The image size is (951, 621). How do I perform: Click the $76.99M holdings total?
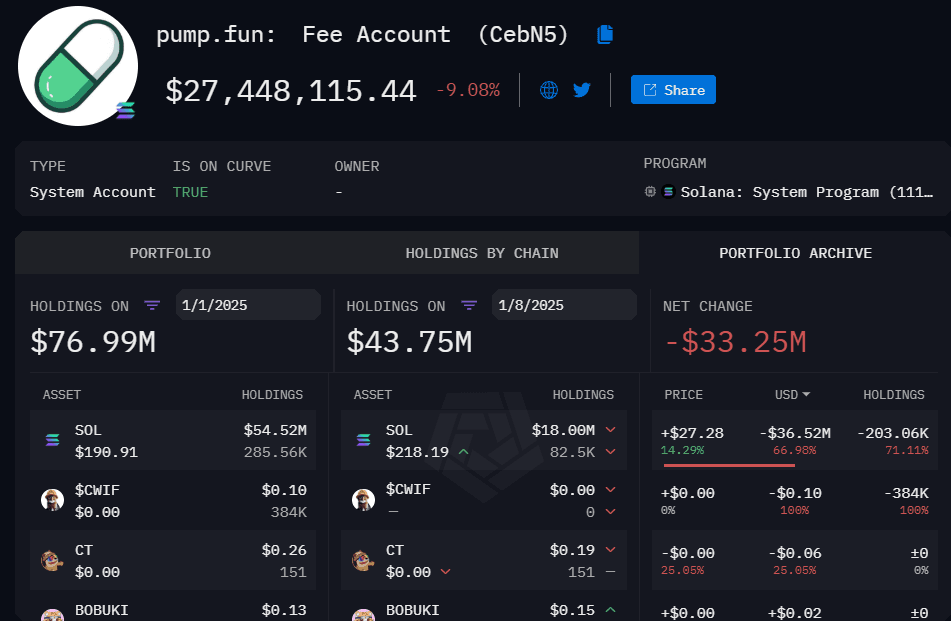93,342
